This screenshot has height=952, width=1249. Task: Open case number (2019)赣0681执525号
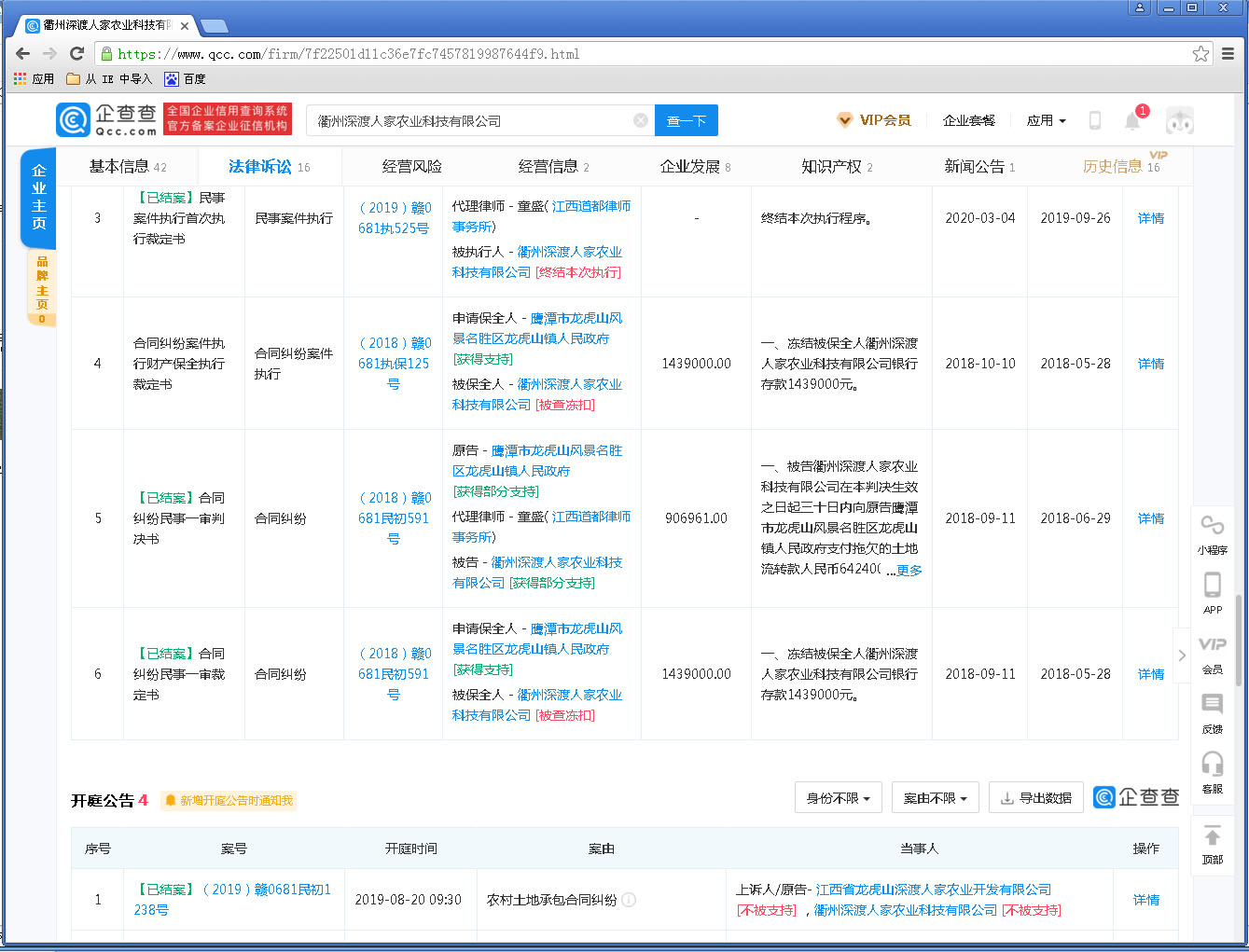(x=394, y=218)
